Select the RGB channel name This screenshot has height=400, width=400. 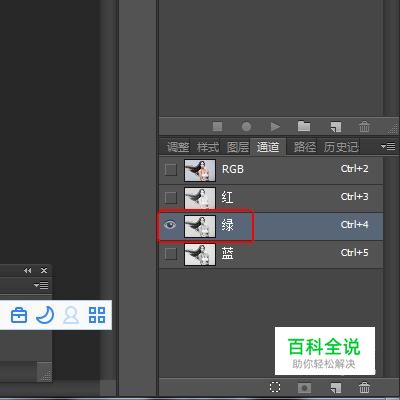(233, 169)
